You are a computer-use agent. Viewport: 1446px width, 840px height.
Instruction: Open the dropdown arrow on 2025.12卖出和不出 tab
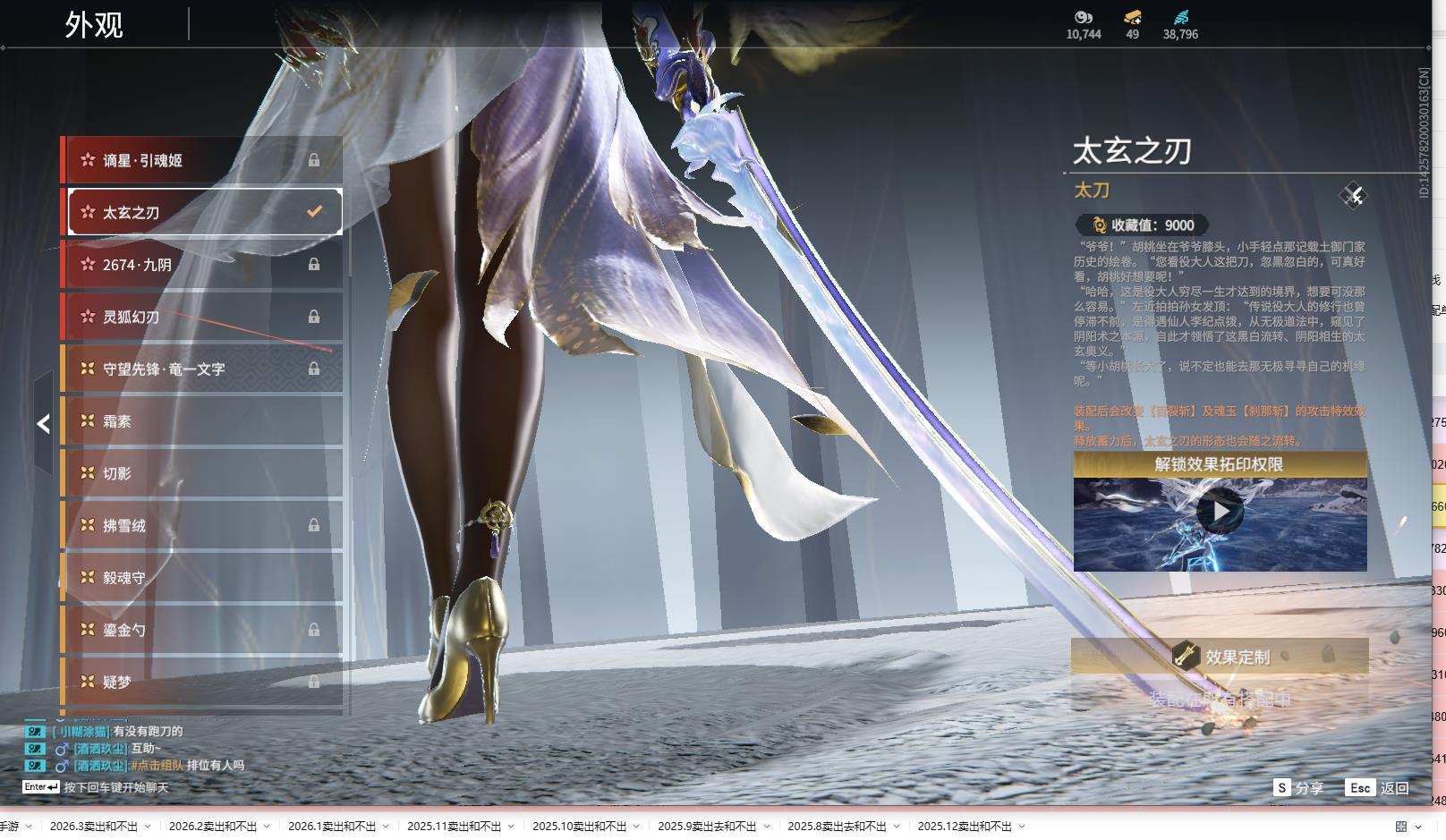[1021, 827]
